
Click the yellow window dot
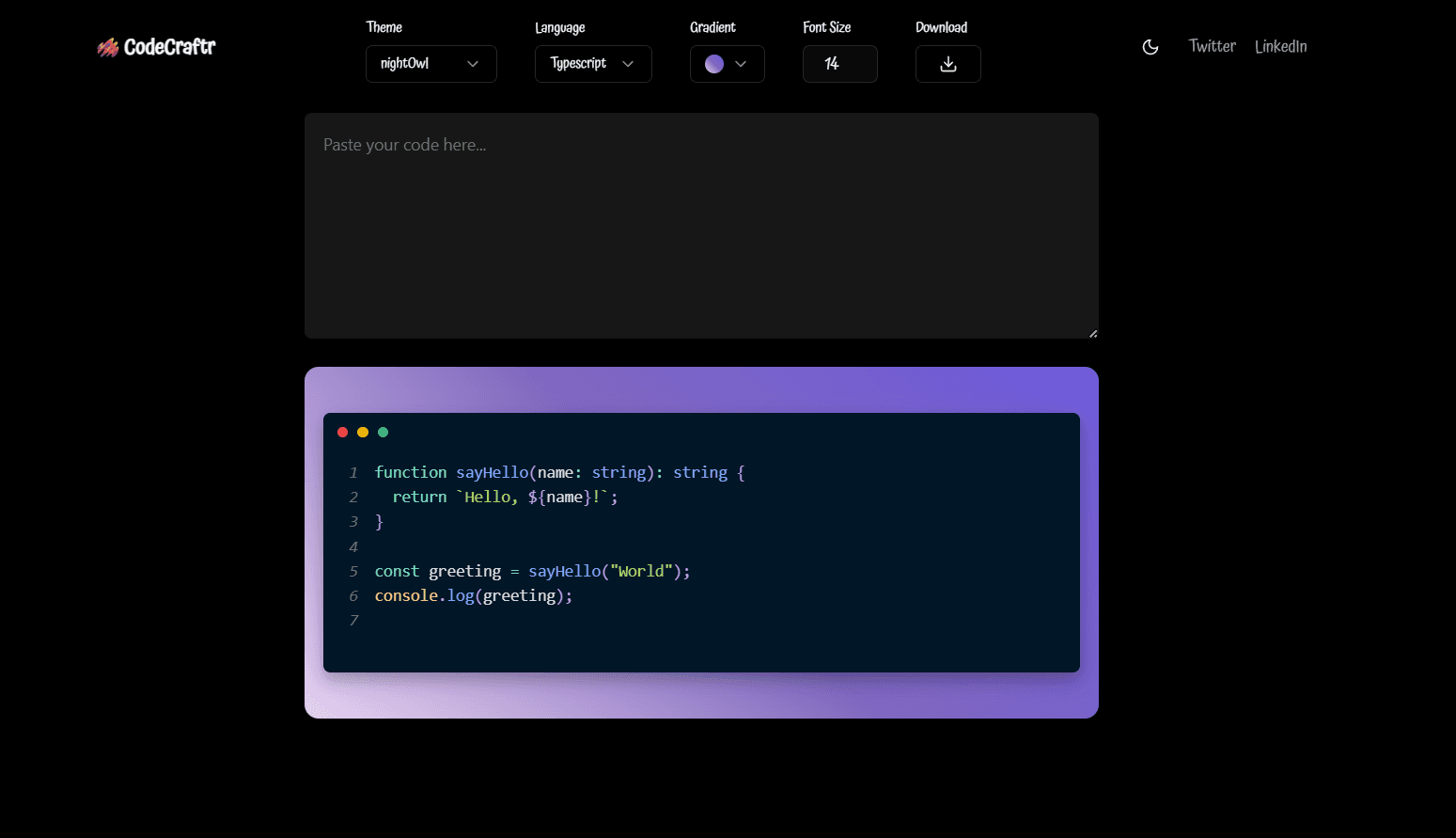tap(363, 433)
